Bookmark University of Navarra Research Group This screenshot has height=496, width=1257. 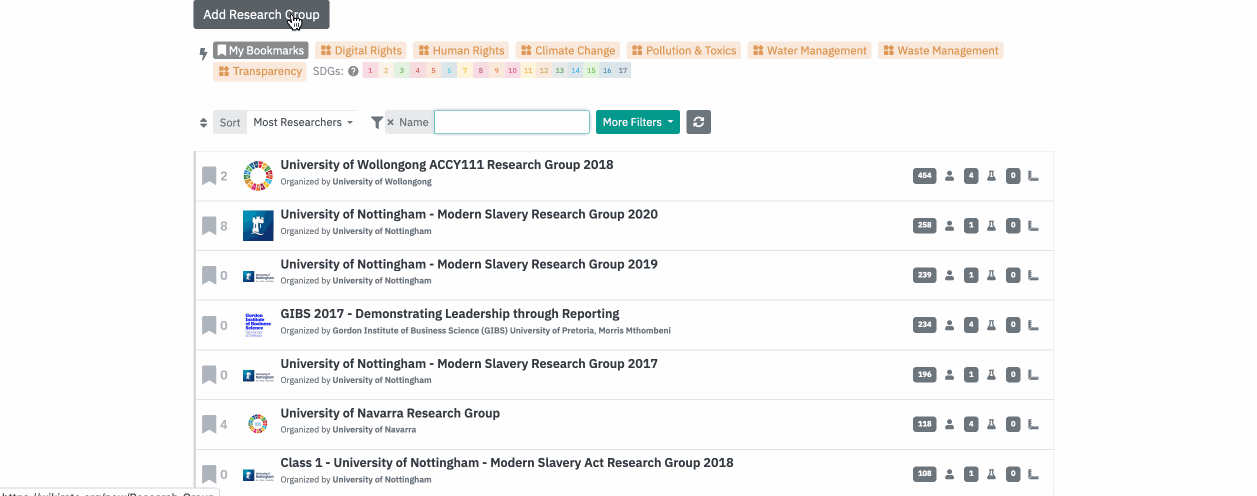coord(209,424)
